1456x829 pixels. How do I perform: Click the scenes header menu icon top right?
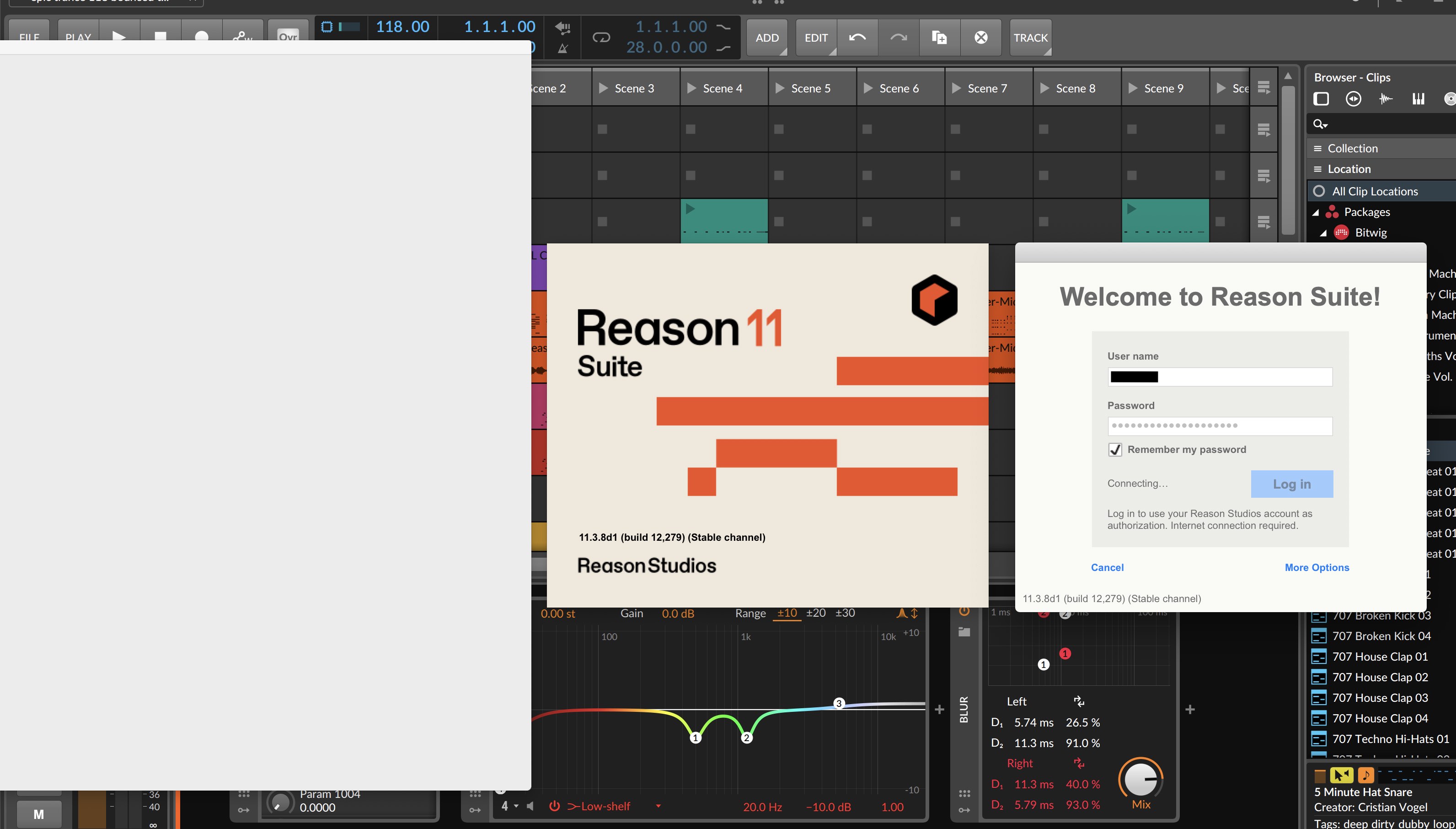click(x=1263, y=88)
